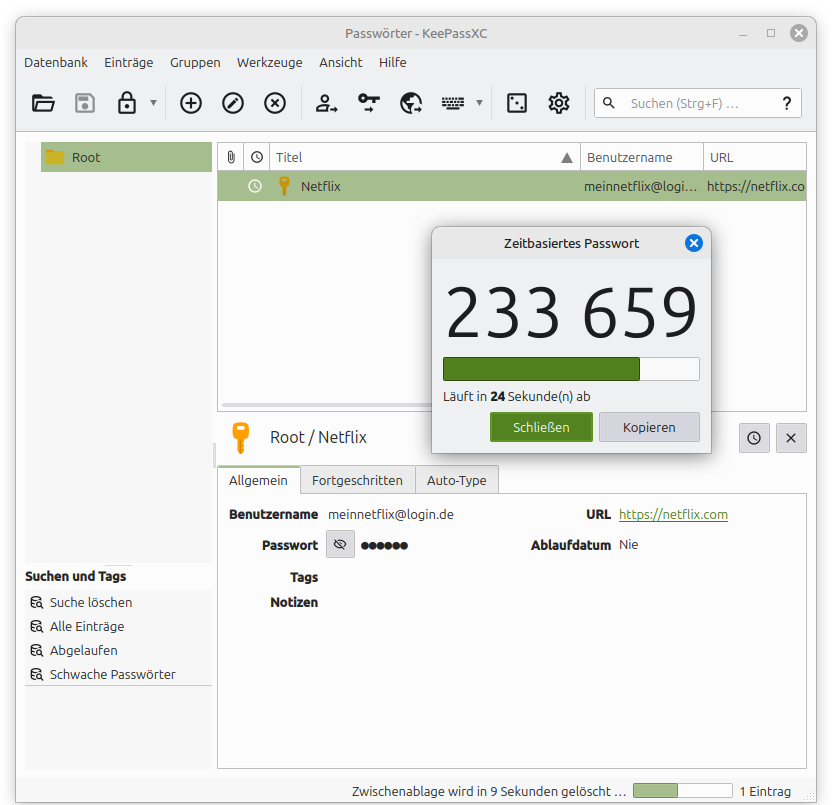Toggle password visibility eye icon
The height and width of the screenshot is (805, 838).
tap(340, 545)
